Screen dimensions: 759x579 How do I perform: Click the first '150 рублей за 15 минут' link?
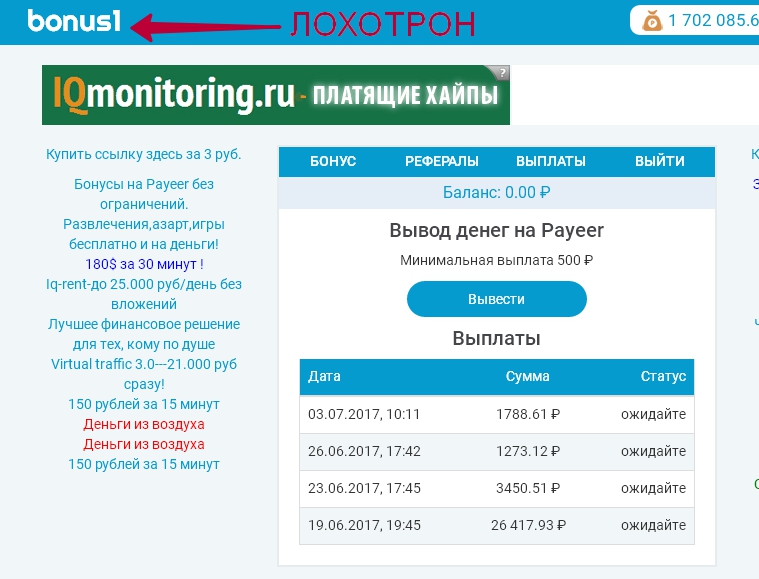click(x=144, y=404)
